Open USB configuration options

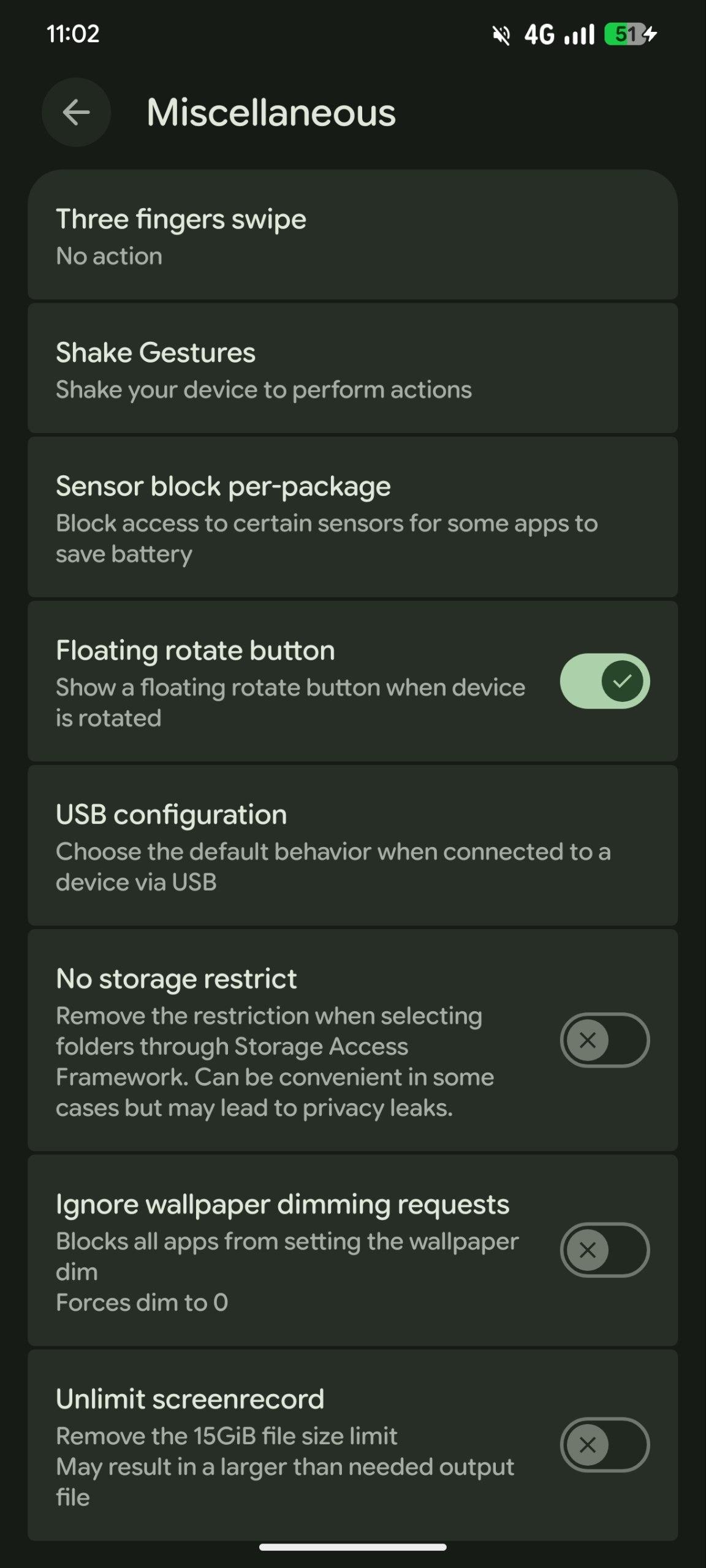[x=352, y=846]
